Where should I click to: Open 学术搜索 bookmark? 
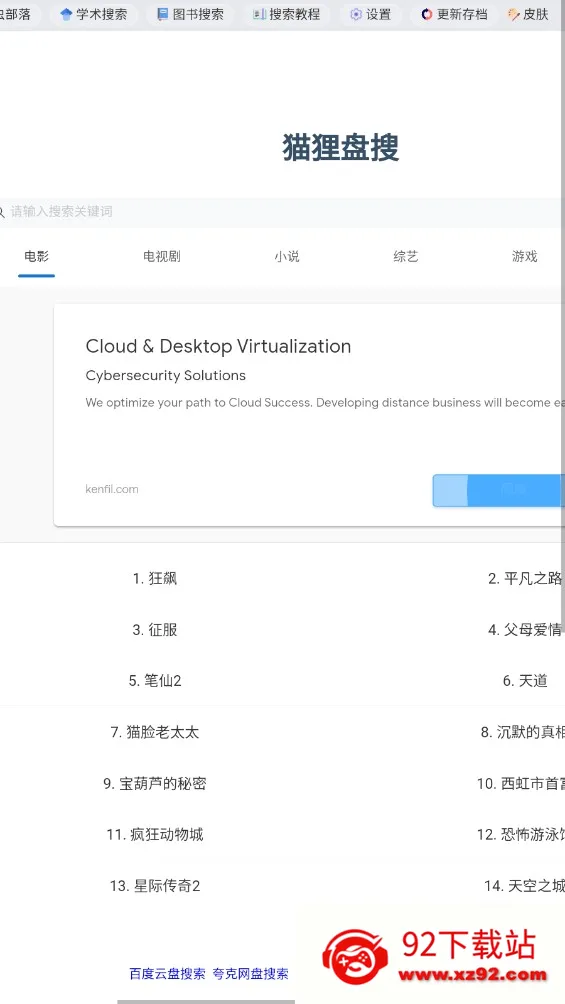pyautogui.click(x=94, y=14)
